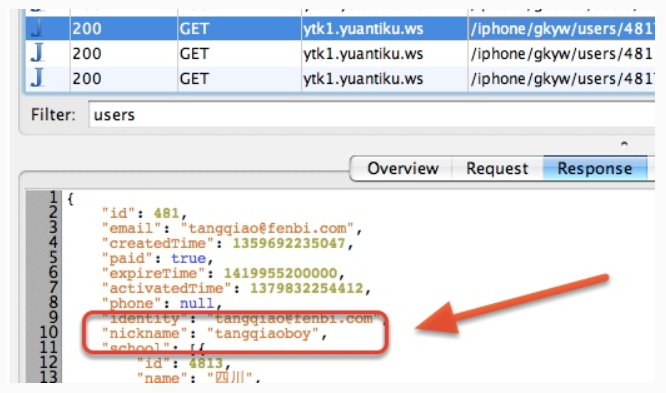Image resolution: width=666 pixels, height=393 pixels.
Task: Click the GET cell in the bottom request row
Action: click(x=239, y=79)
